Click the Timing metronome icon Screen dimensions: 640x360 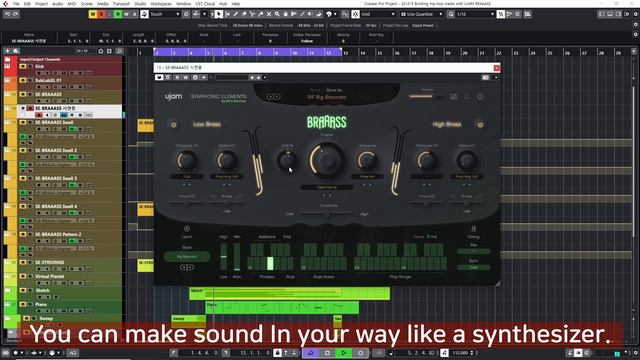[473, 229]
